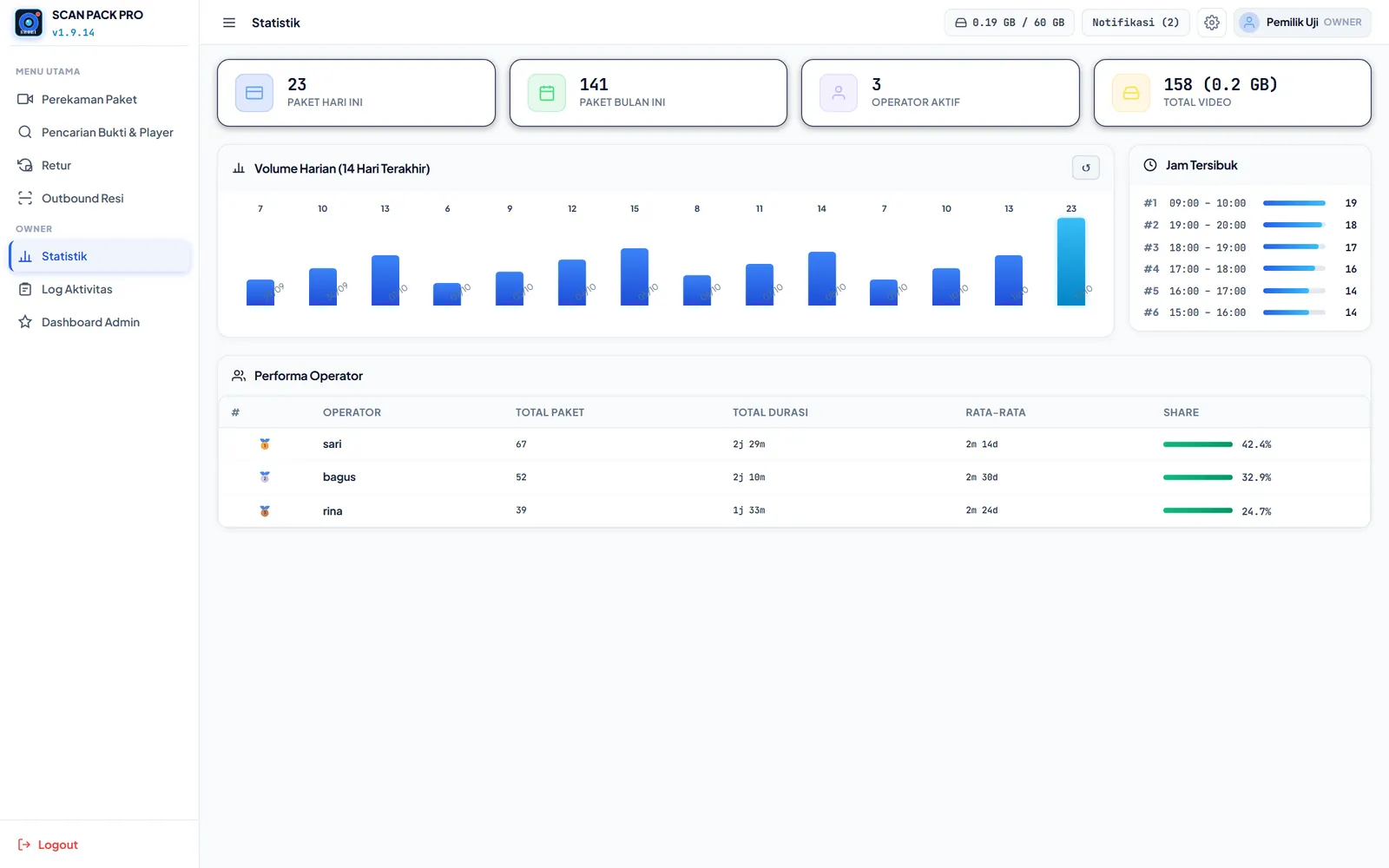Select the Statistik sidebar item
This screenshot has height=868, width=1389.
(99, 256)
